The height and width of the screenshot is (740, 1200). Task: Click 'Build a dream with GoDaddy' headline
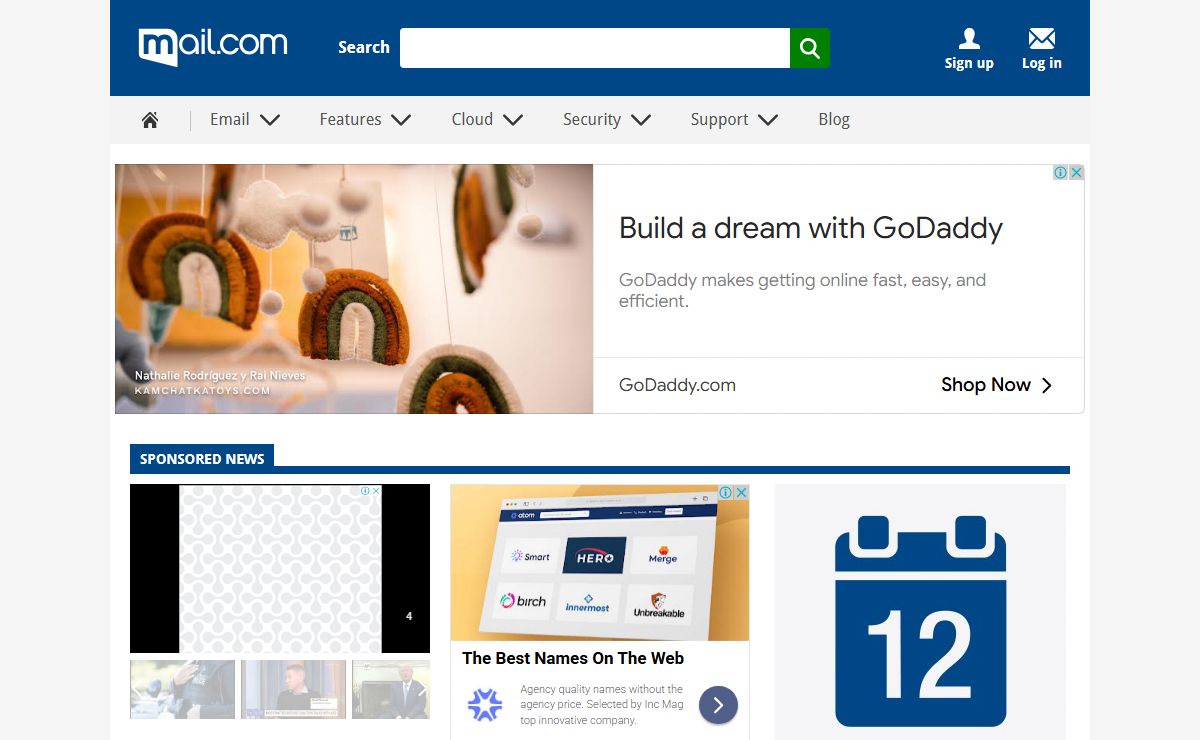[x=811, y=228]
